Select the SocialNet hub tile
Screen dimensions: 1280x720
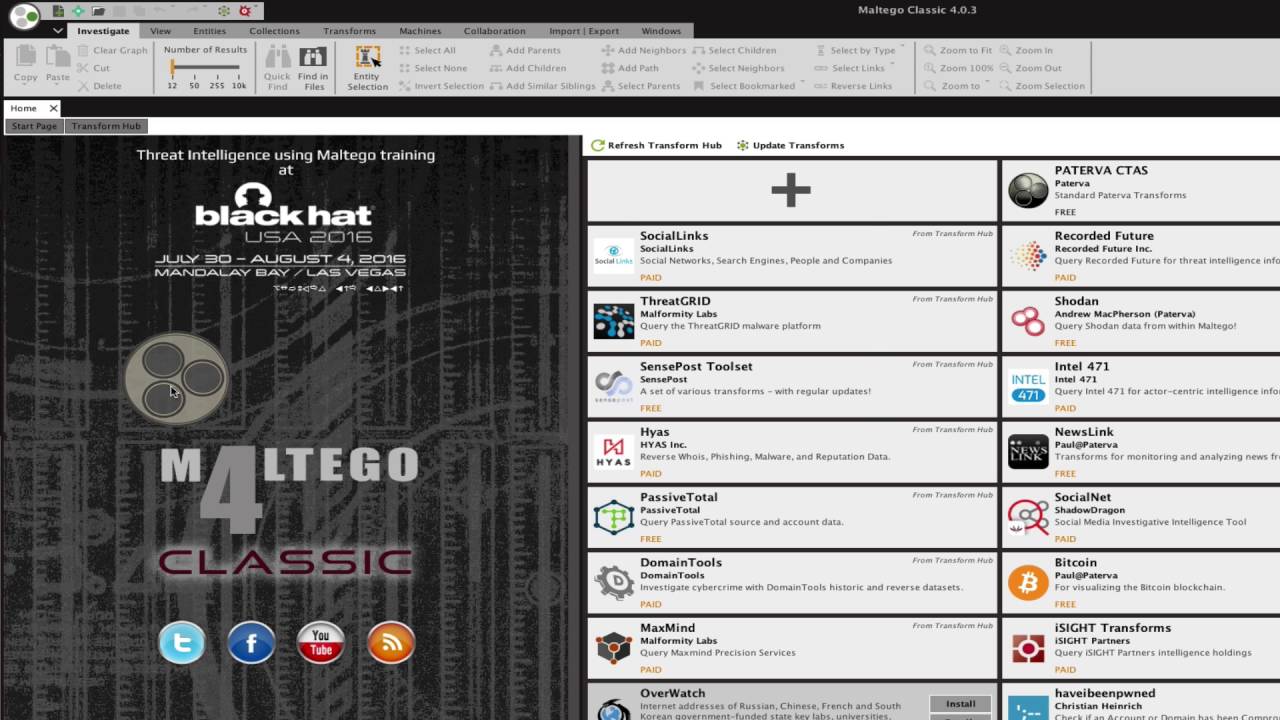[1141, 517]
